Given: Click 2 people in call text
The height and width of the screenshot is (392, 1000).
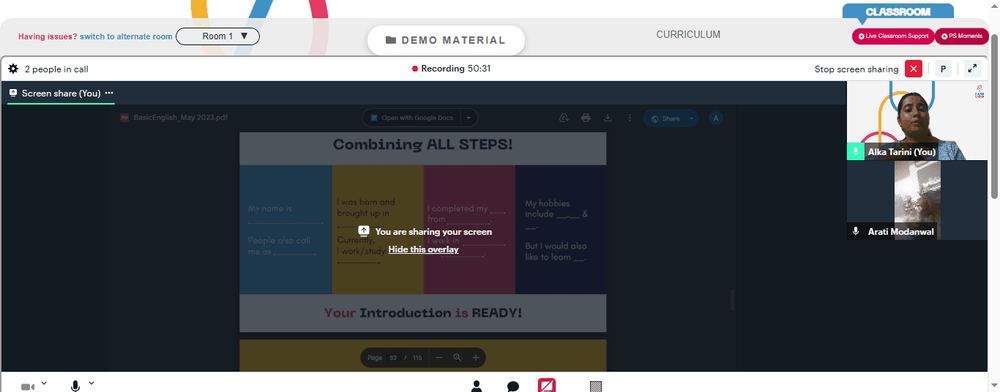Looking at the screenshot, I should click(x=57, y=69).
